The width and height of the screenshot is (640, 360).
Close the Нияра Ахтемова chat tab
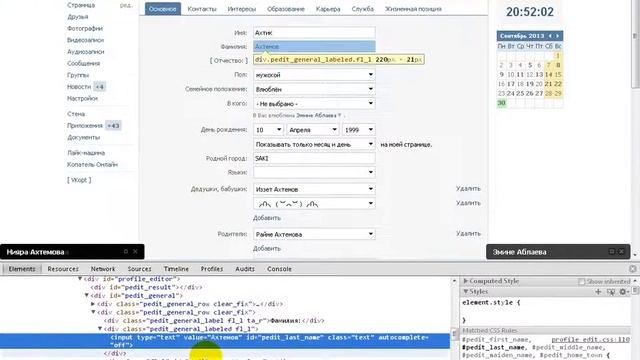point(135,251)
